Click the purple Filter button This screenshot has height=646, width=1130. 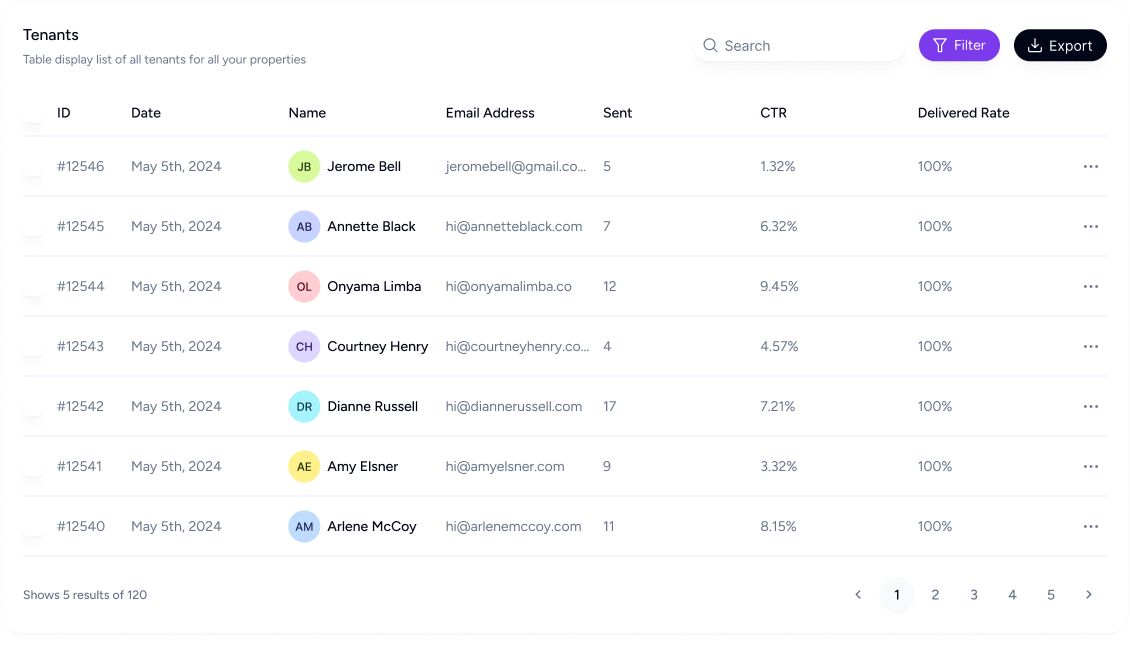(x=959, y=45)
